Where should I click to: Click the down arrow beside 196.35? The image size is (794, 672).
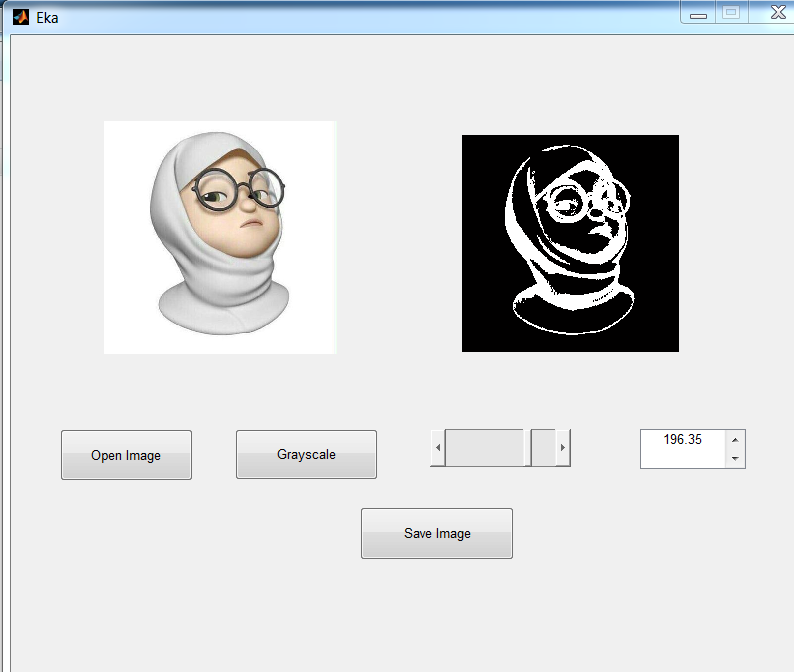point(735,459)
